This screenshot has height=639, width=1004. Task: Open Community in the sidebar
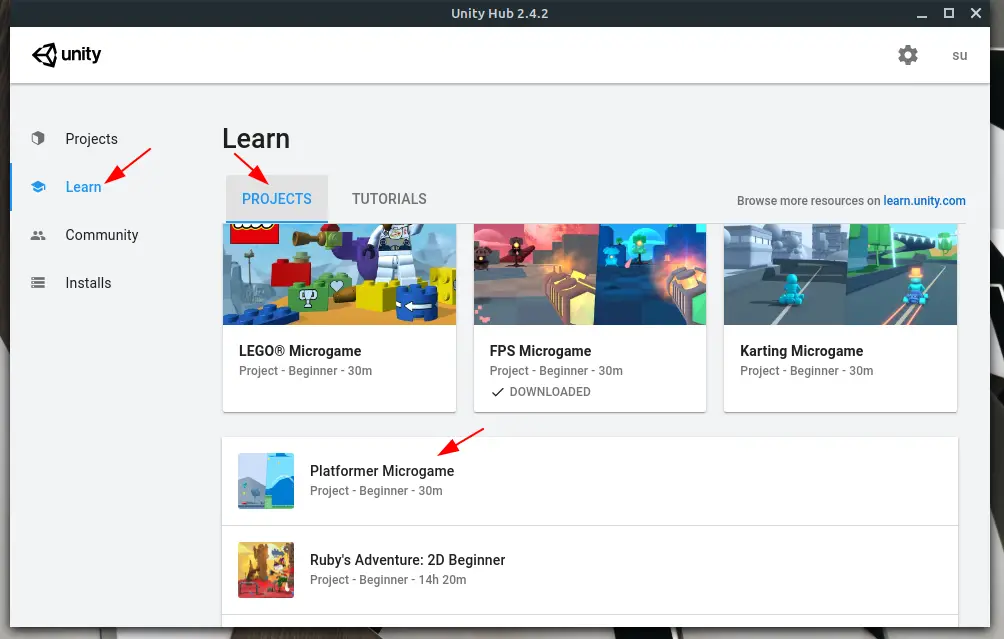tap(102, 235)
